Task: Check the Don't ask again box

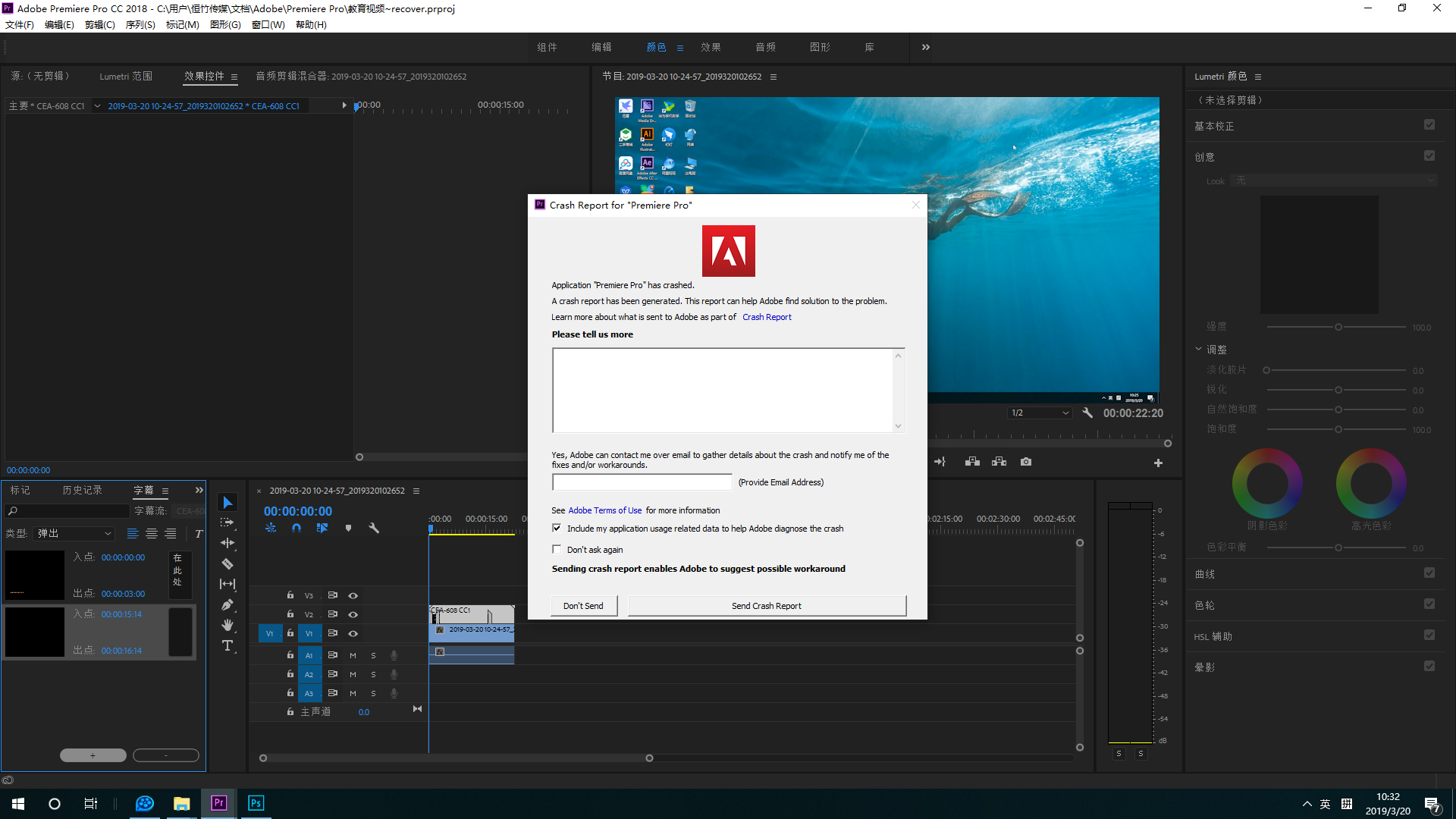Action: tap(557, 550)
